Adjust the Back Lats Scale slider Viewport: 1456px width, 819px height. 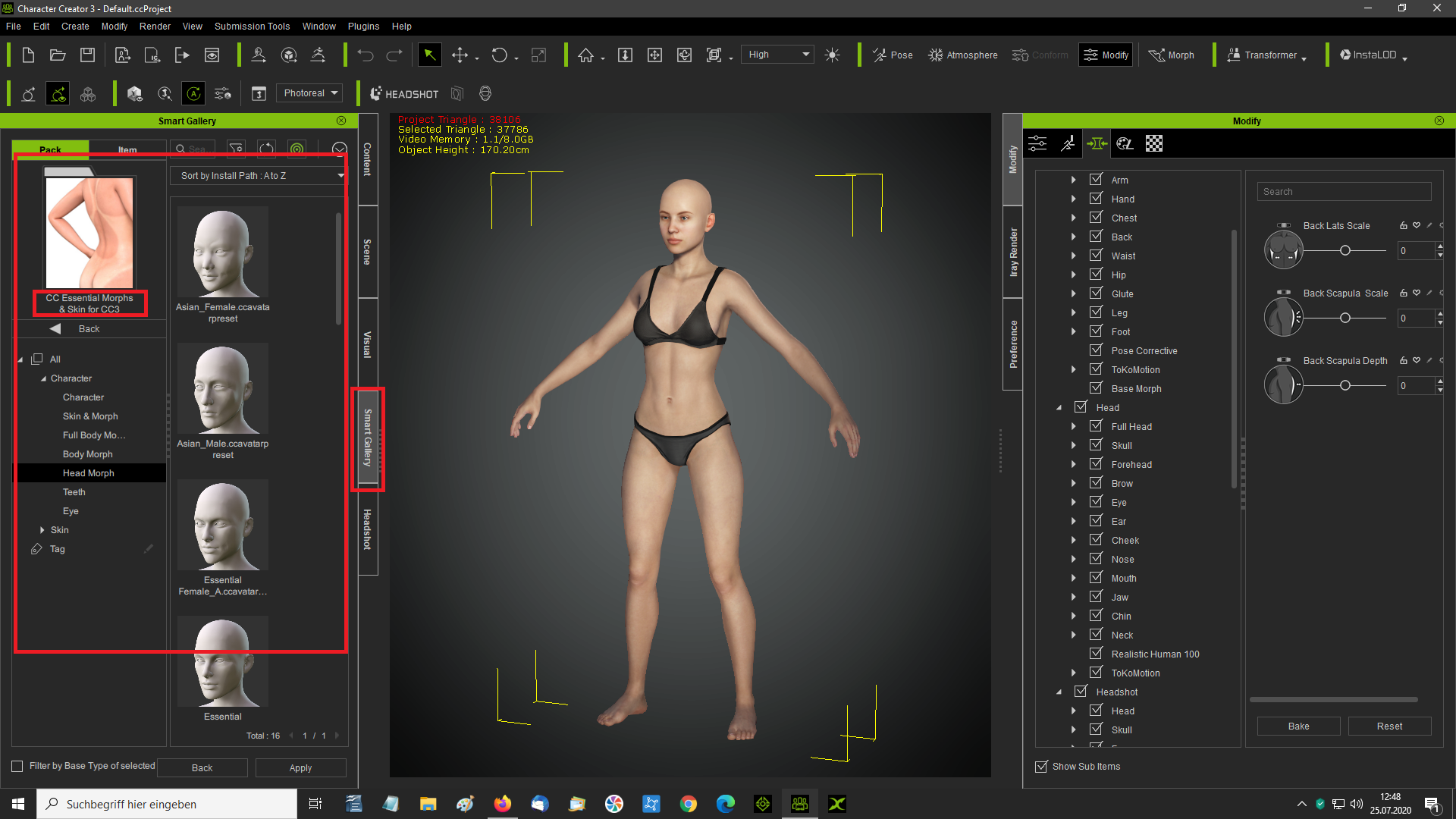click(x=1345, y=250)
